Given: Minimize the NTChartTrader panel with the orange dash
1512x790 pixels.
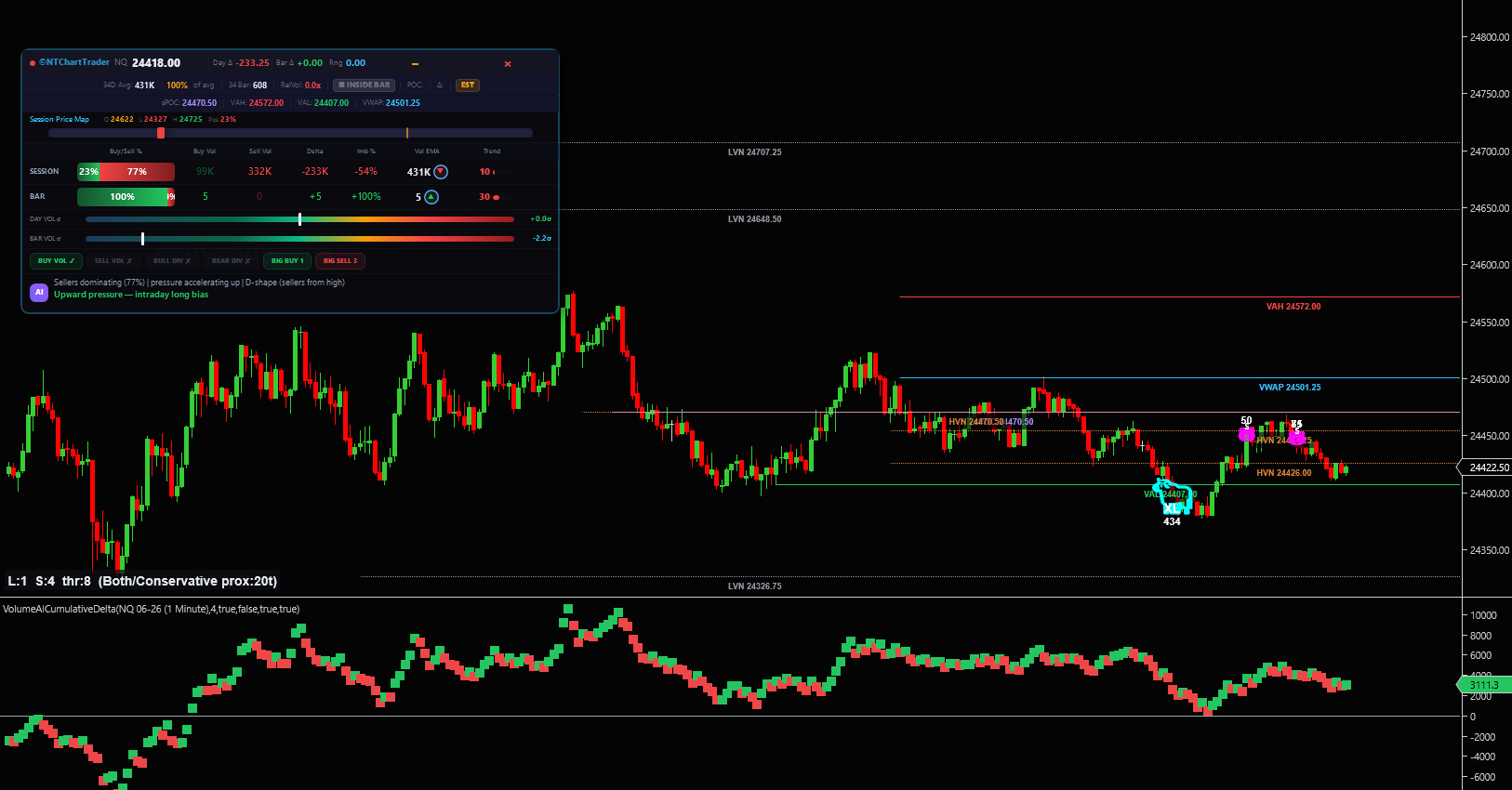Looking at the screenshot, I should click(x=415, y=64).
